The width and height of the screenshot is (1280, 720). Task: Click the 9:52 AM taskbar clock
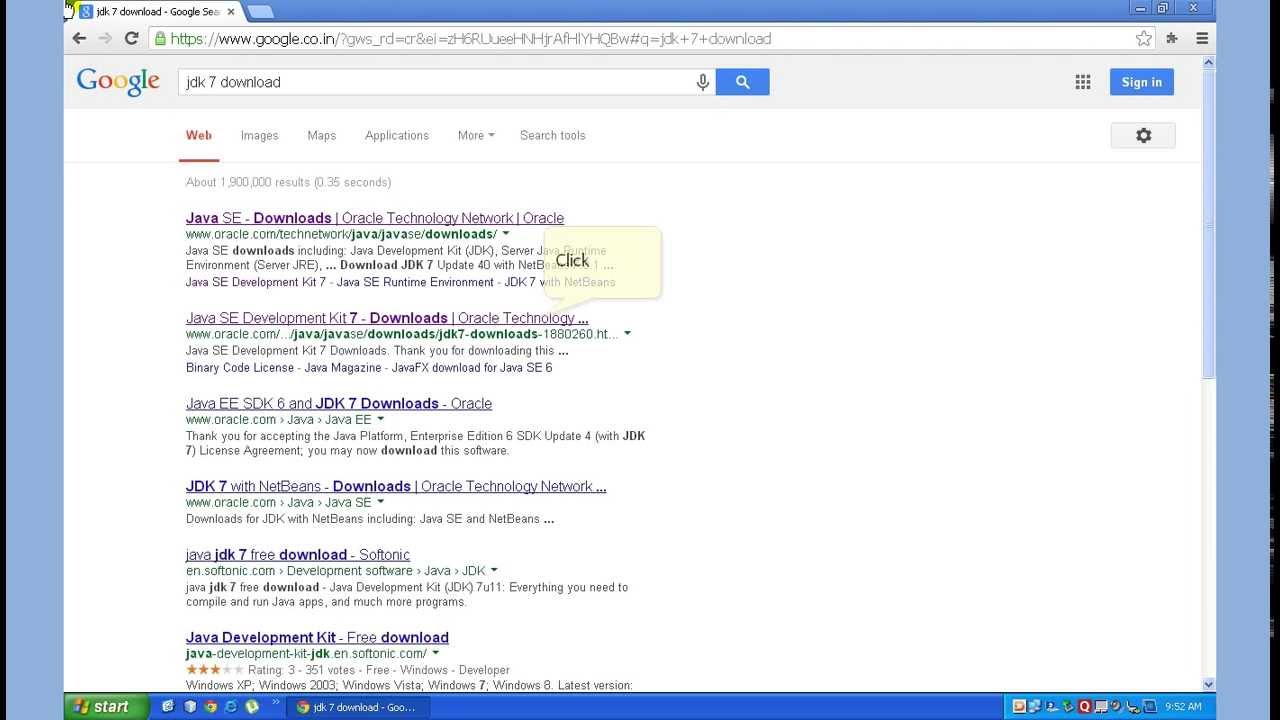tap(1185, 706)
